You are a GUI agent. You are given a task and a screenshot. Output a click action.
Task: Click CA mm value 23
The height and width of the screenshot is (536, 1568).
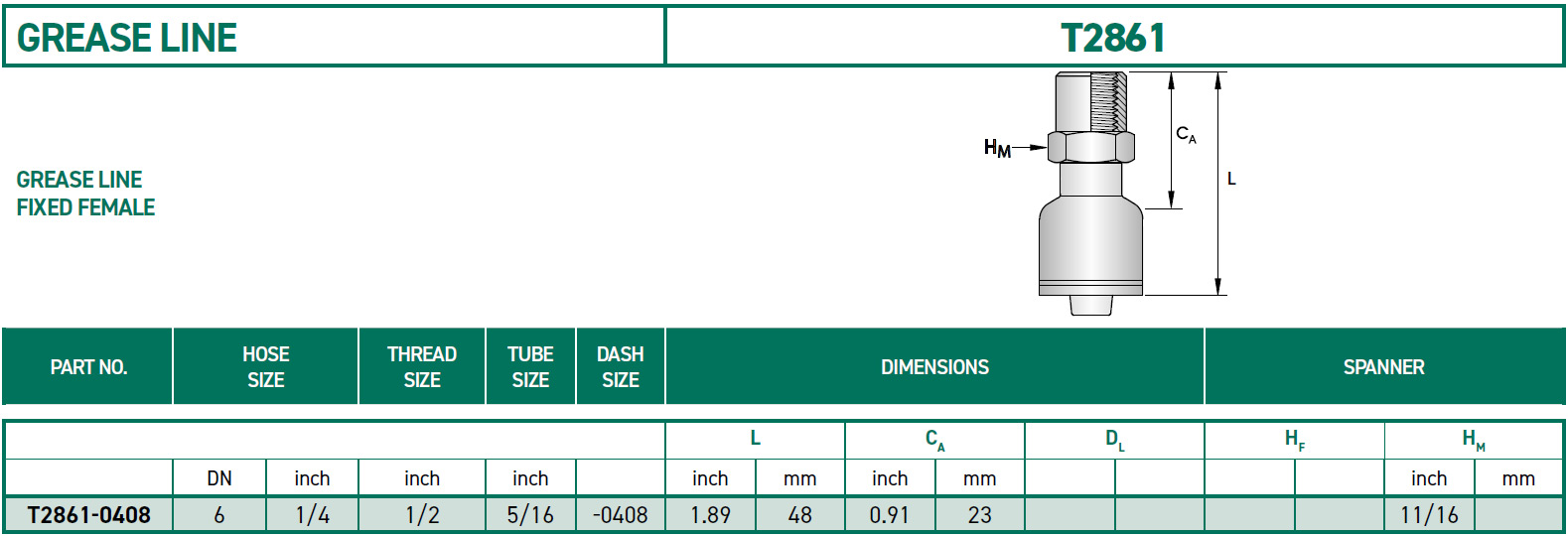pos(979,515)
